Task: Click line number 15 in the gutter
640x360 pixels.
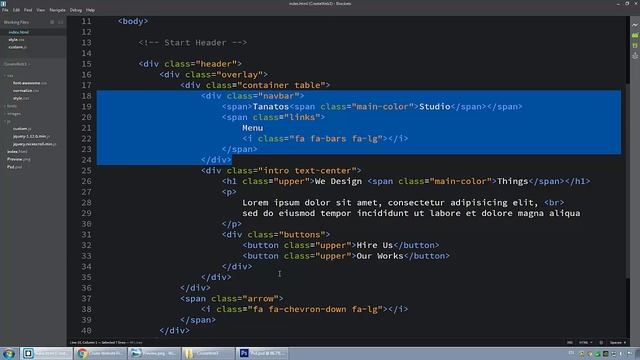Action: pyautogui.click(x=86, y=64)
